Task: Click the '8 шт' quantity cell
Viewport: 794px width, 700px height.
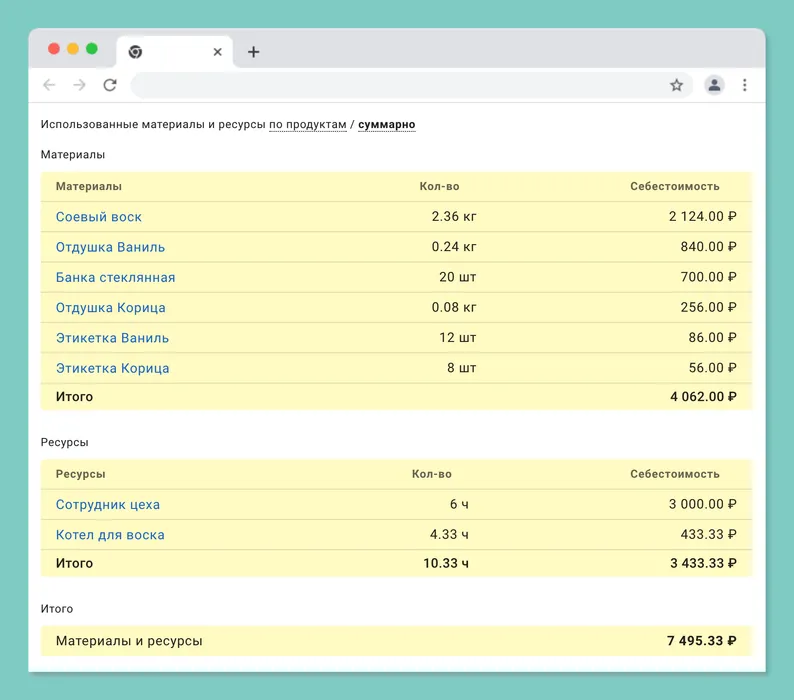Action: tap(461, 368)
